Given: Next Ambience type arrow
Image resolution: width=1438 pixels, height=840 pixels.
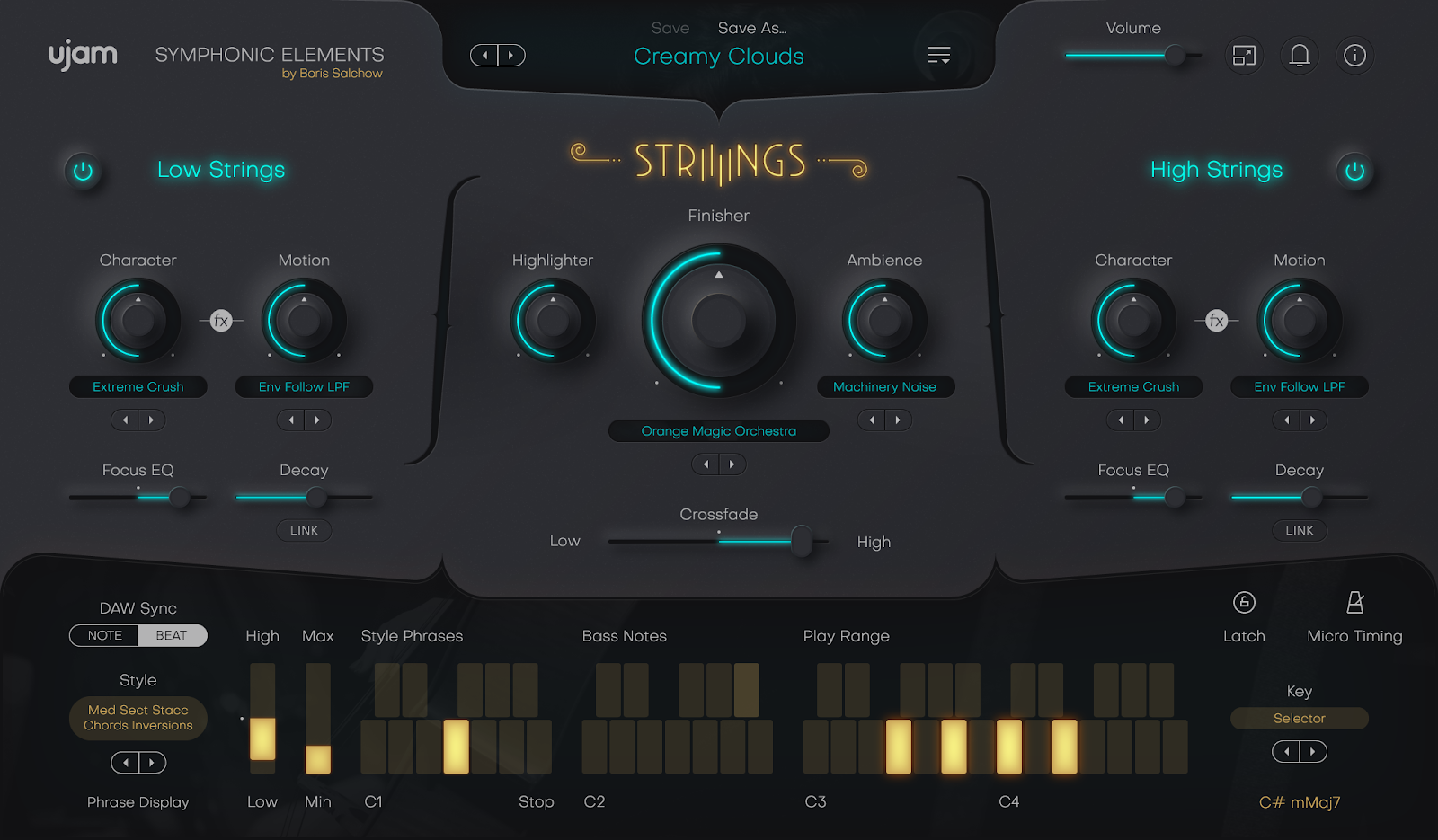Looking at the screenshot, I should pos(898,420).
